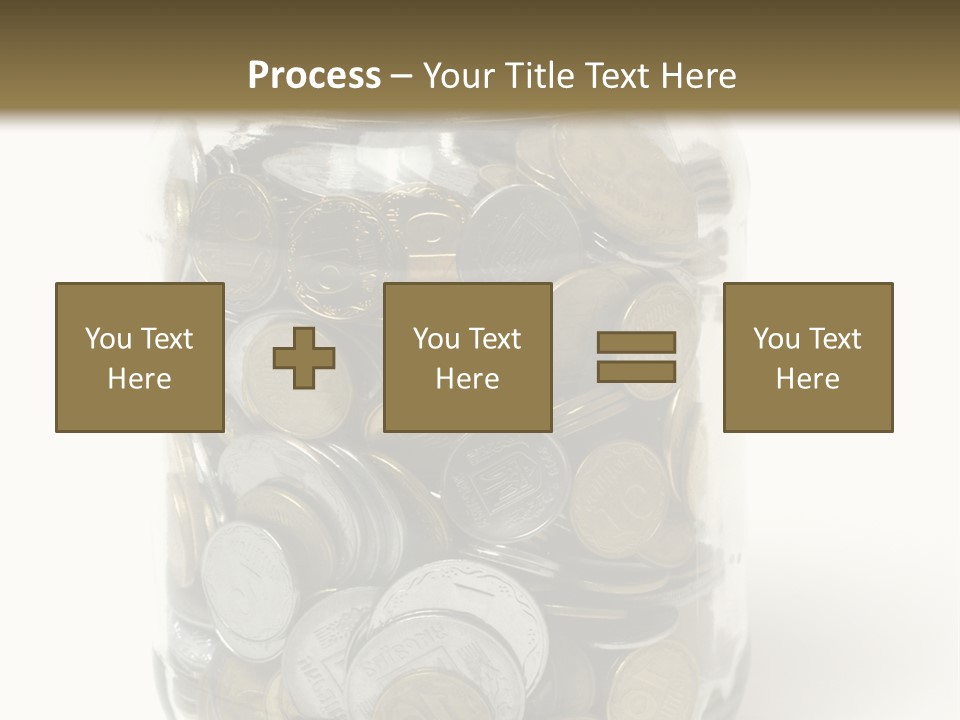
Task: Click the dash between Process and Your Title
Action: [x=401, y=76]
